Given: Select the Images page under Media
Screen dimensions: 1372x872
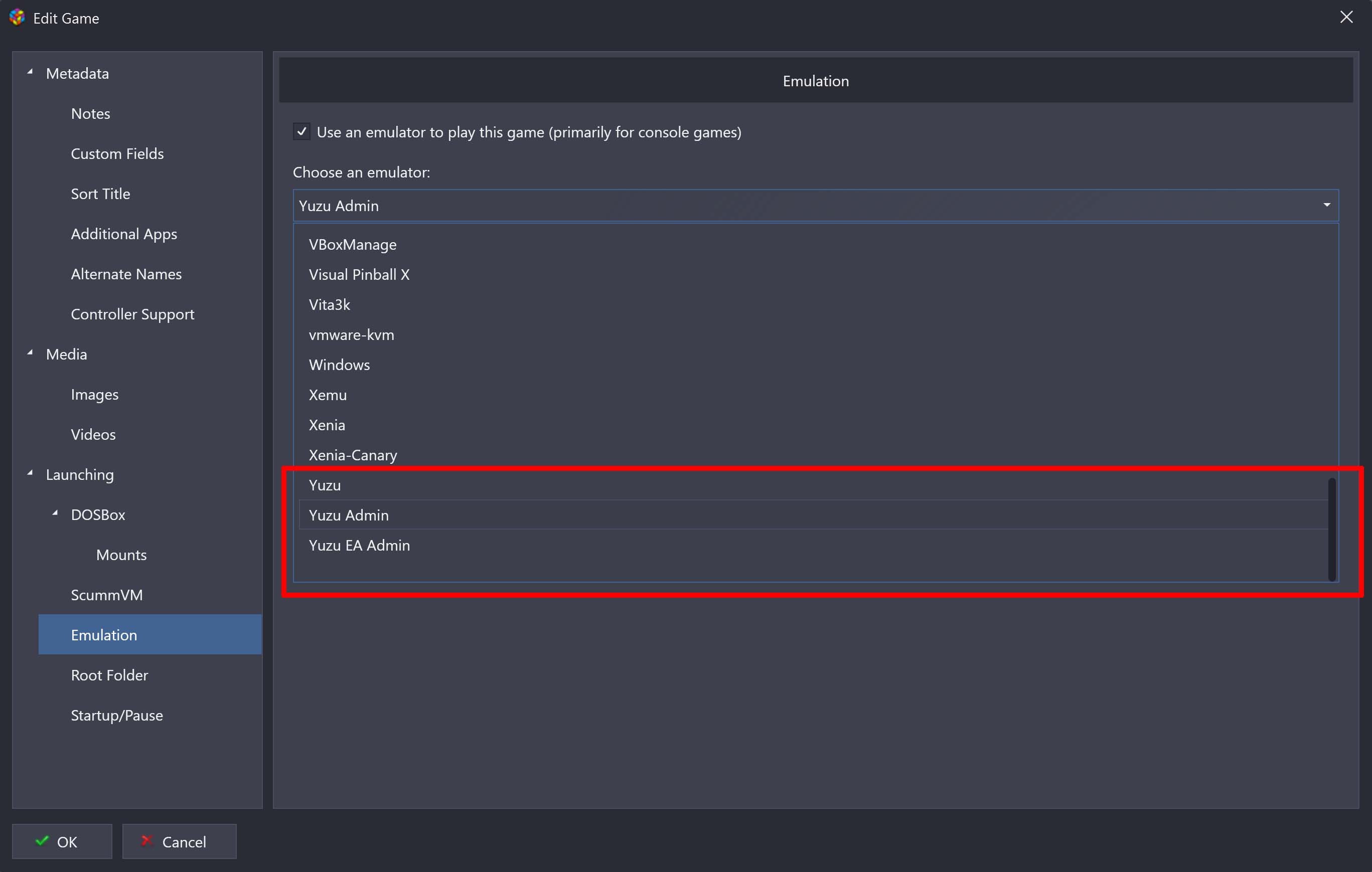Looking at the screenshot, I should click(95, 394).
